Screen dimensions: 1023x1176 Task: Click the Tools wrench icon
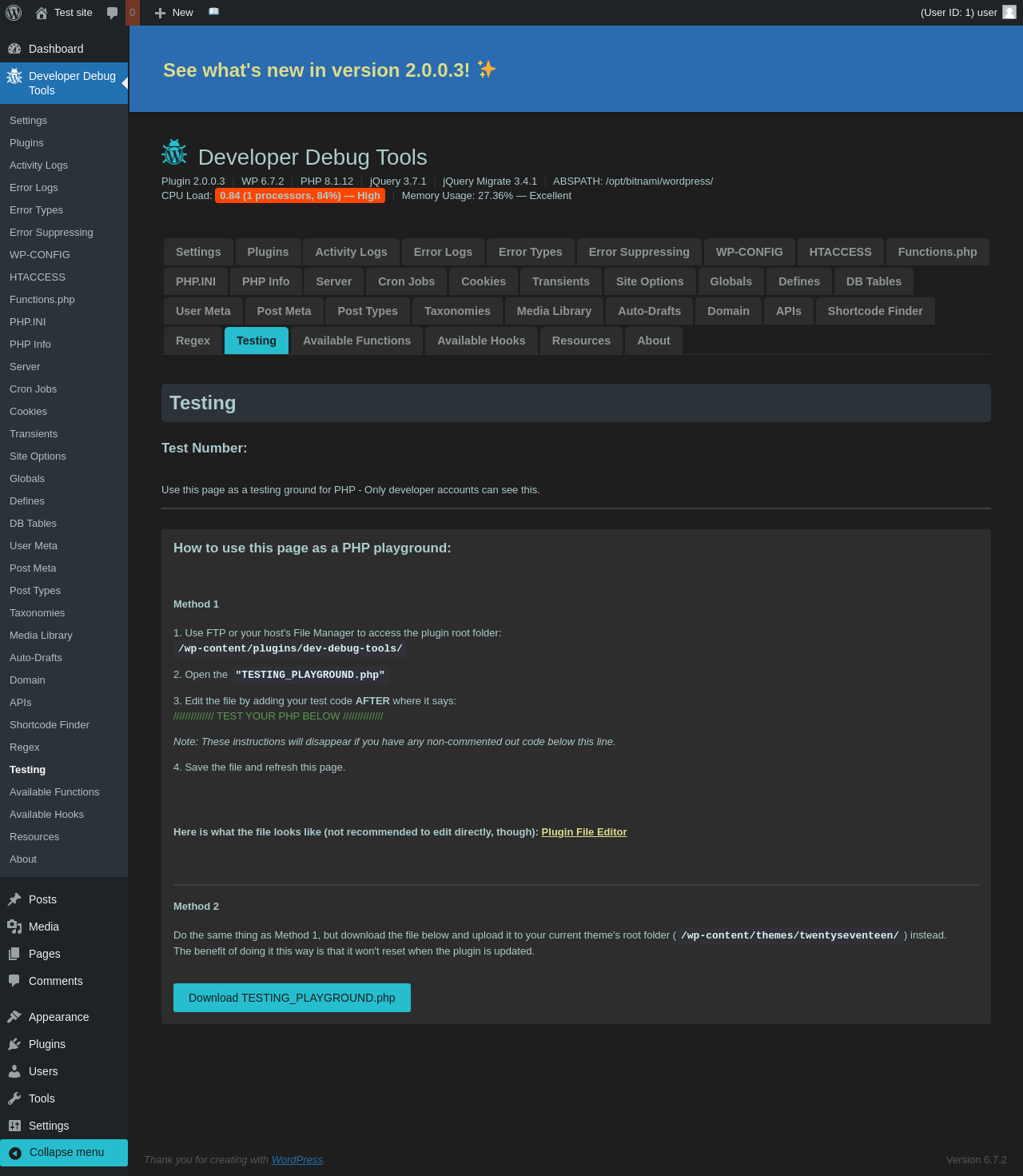(14, 1098)
